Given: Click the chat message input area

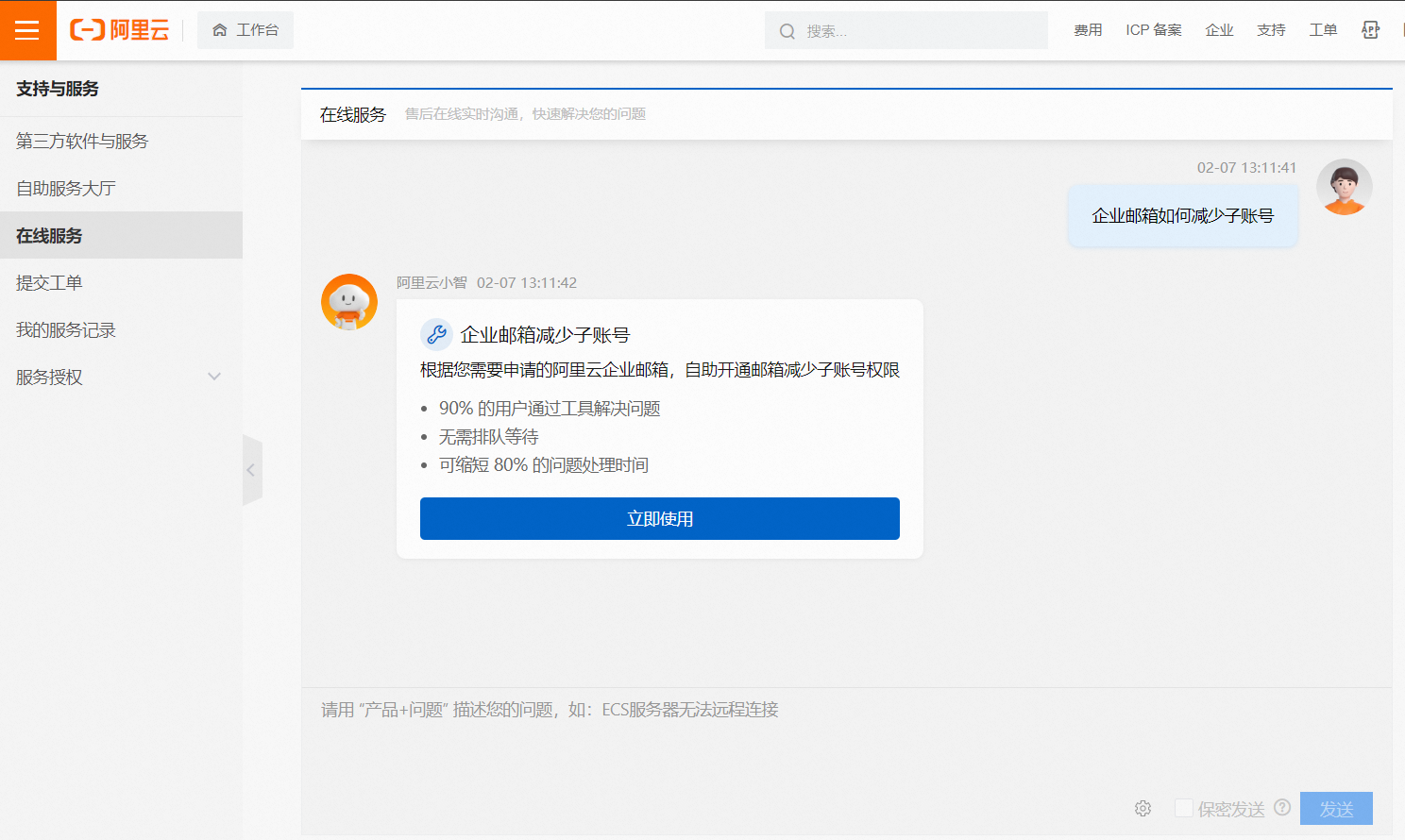Looking at the screenshot, I should (846, 741).
